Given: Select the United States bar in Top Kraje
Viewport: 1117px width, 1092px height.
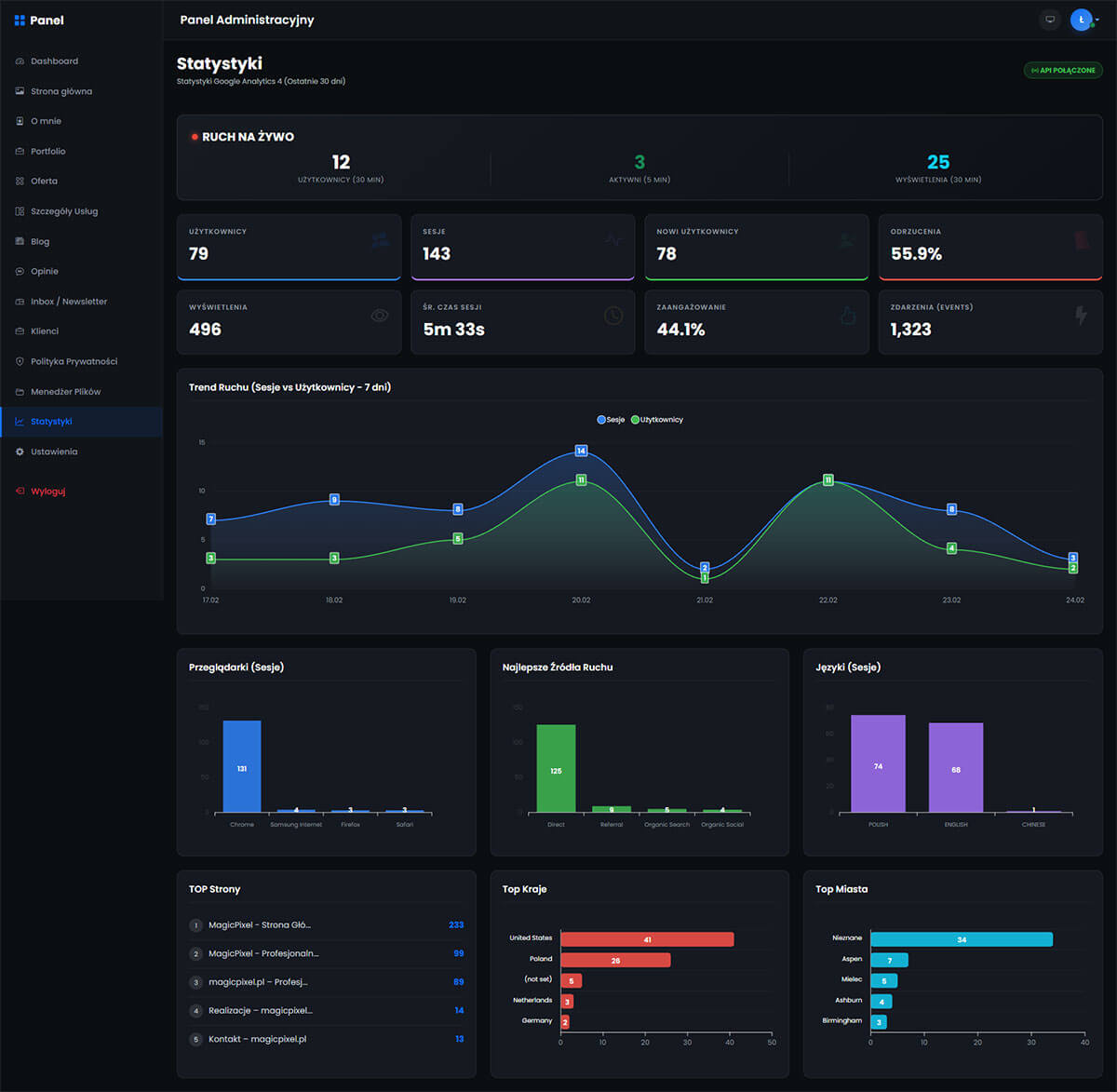Looking at the screenshot, I should (x=647, y=938).
